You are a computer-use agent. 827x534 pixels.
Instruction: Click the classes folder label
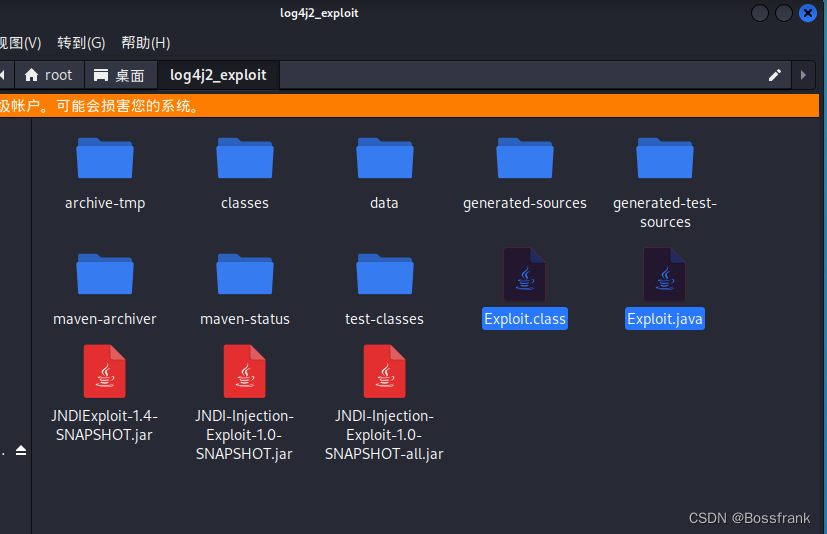(245, 203)
